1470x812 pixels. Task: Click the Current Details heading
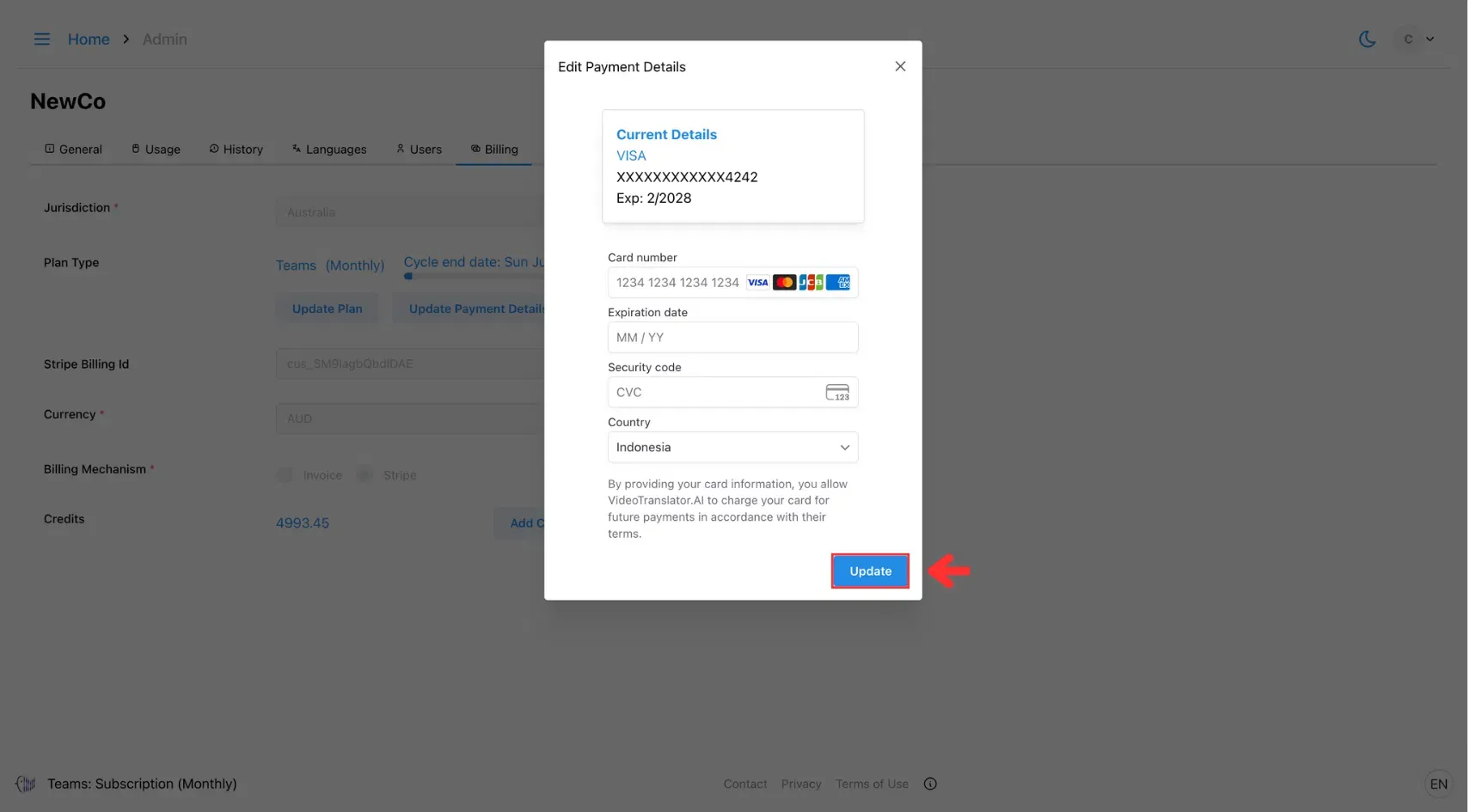coord(666,134)
